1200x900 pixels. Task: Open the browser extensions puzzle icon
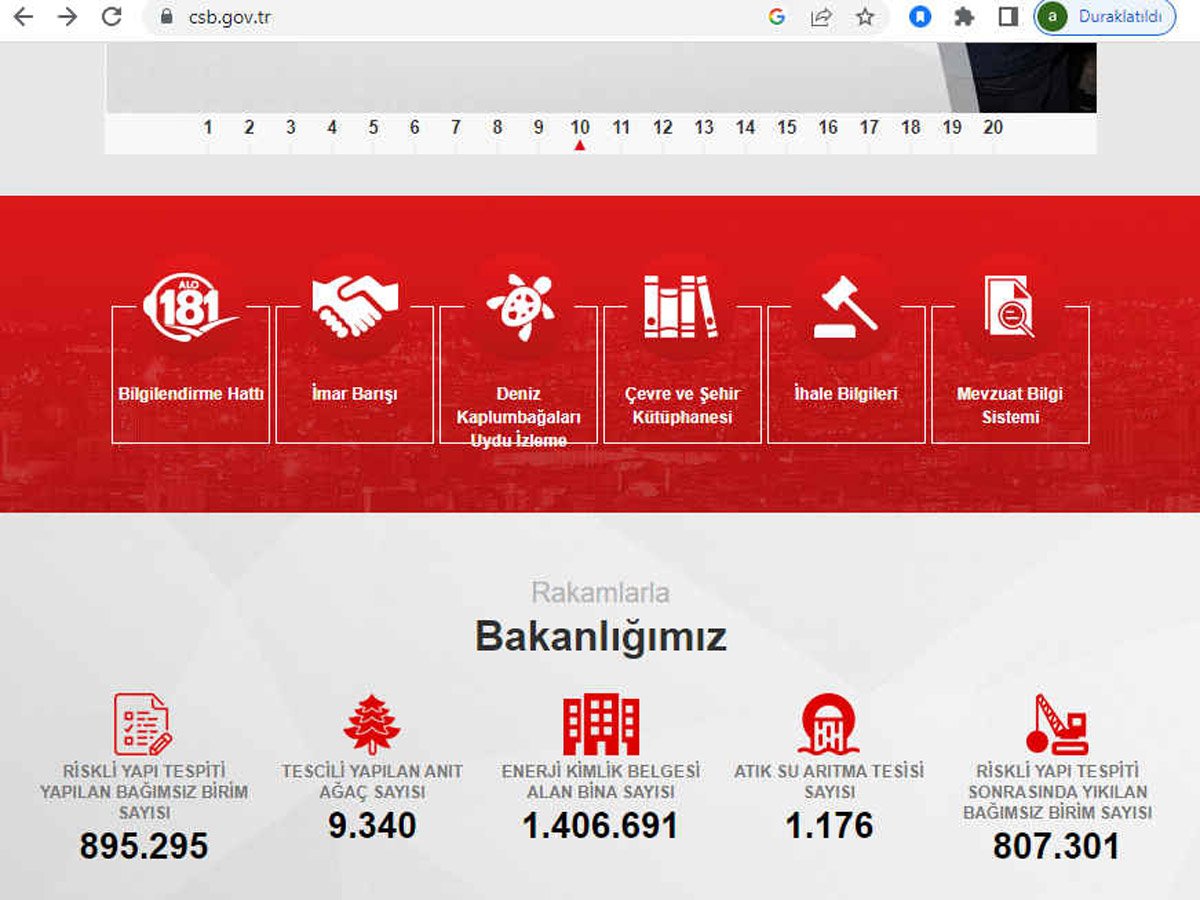point(964,17)
